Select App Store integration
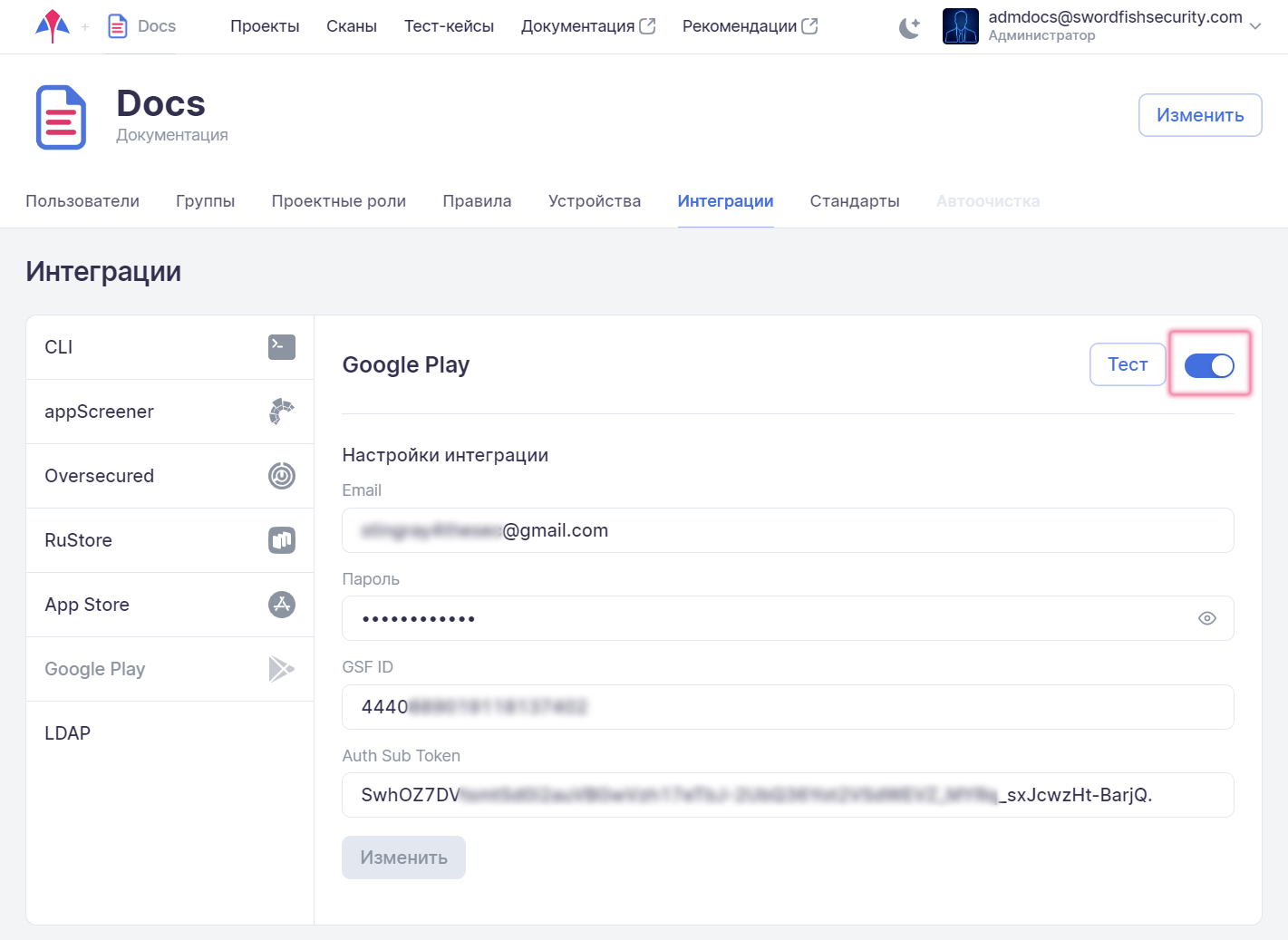1288x940 pixels. (169, 605)
